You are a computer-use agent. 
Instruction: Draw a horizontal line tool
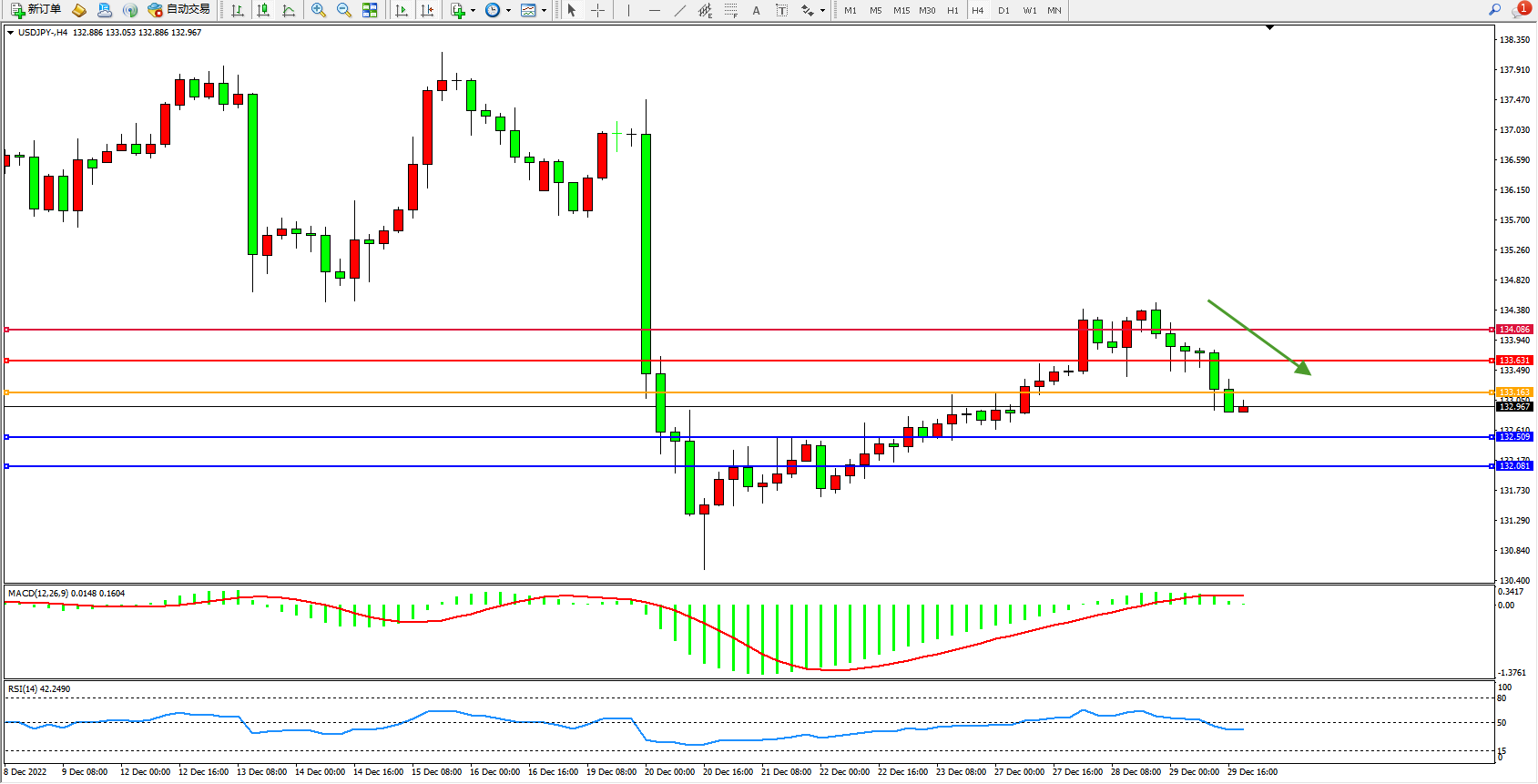coord(654,10)
